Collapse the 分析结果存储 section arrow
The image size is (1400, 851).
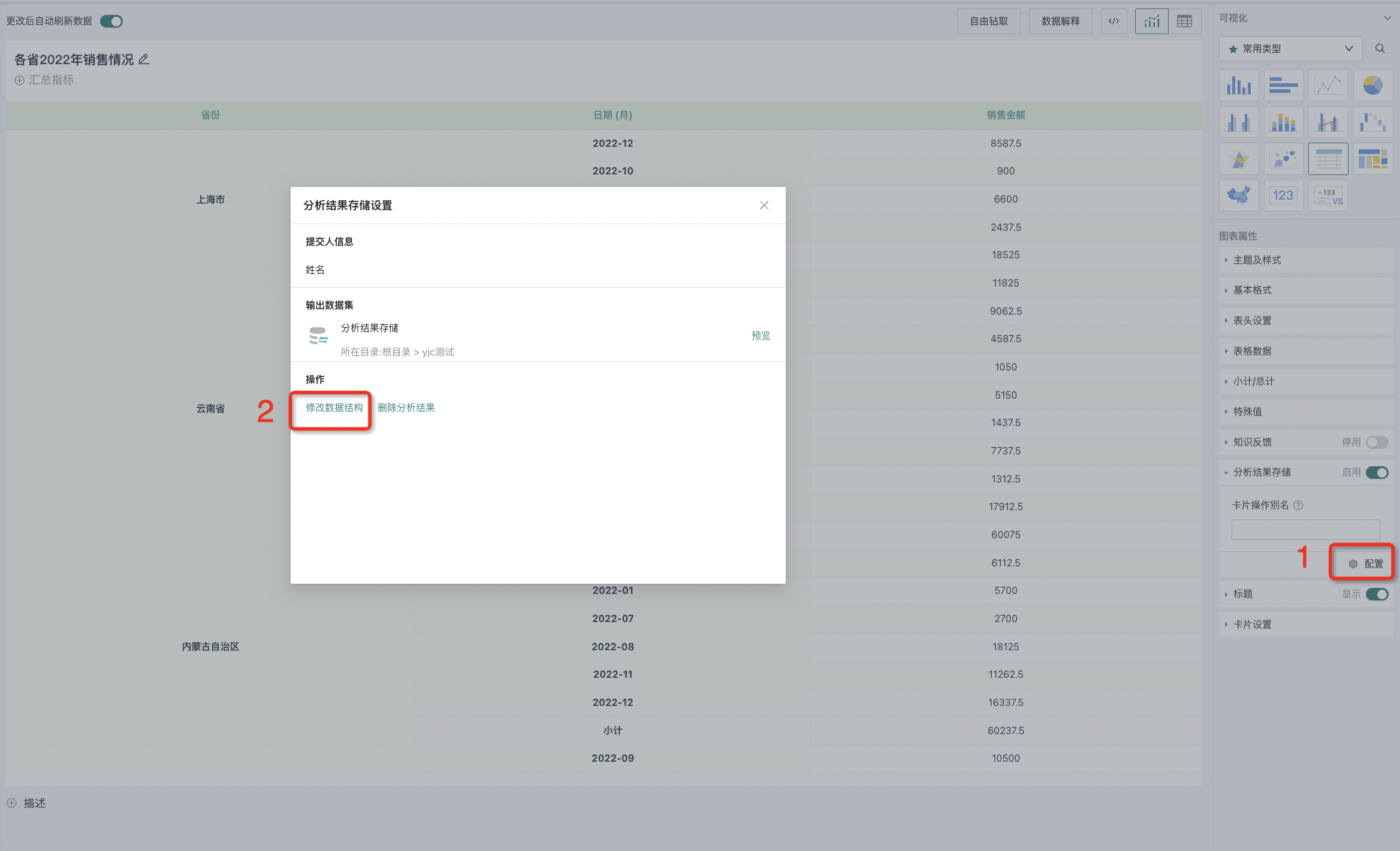[1226, 472]
